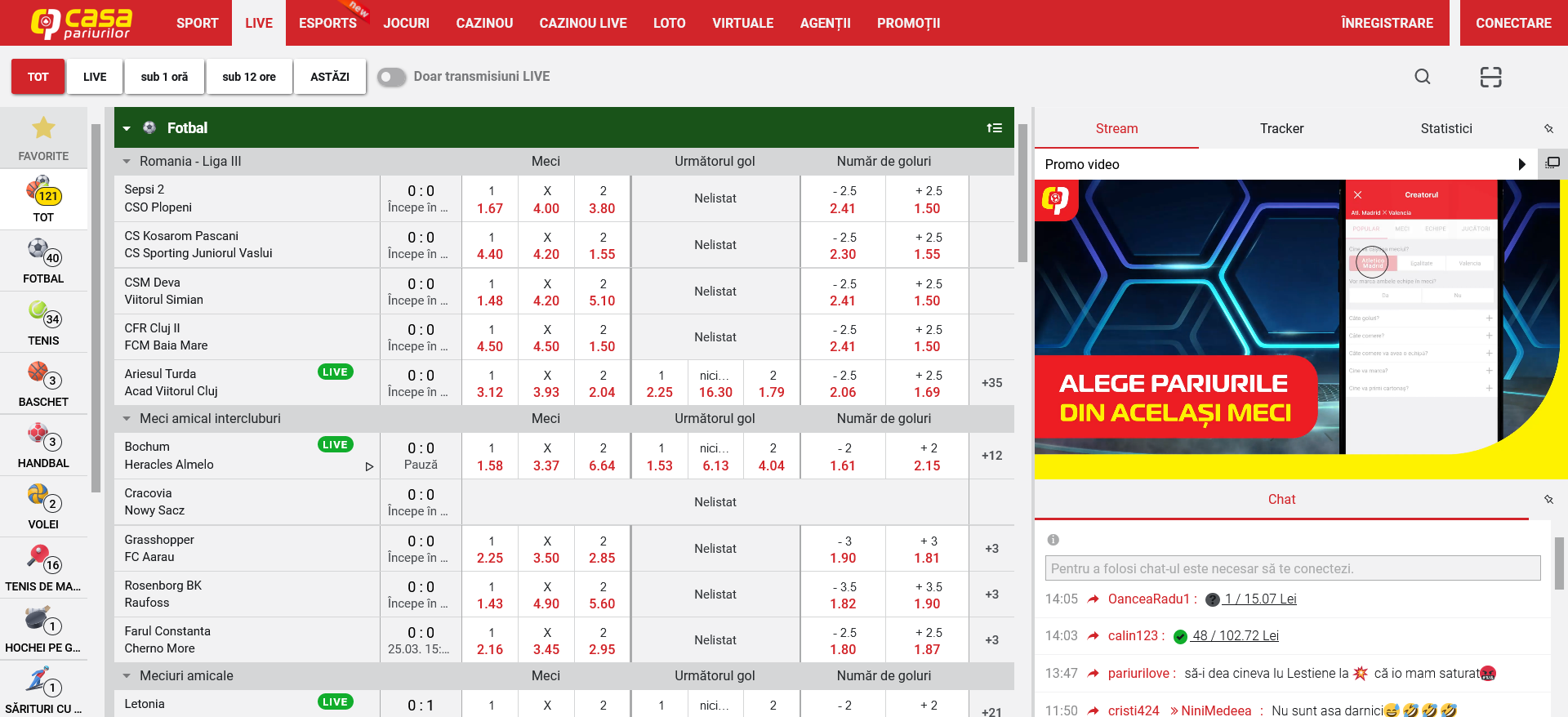Select Sărituri cu schiurile sport in sidebar
Viewport: 1568px width, 717px height.
[43, 691]
